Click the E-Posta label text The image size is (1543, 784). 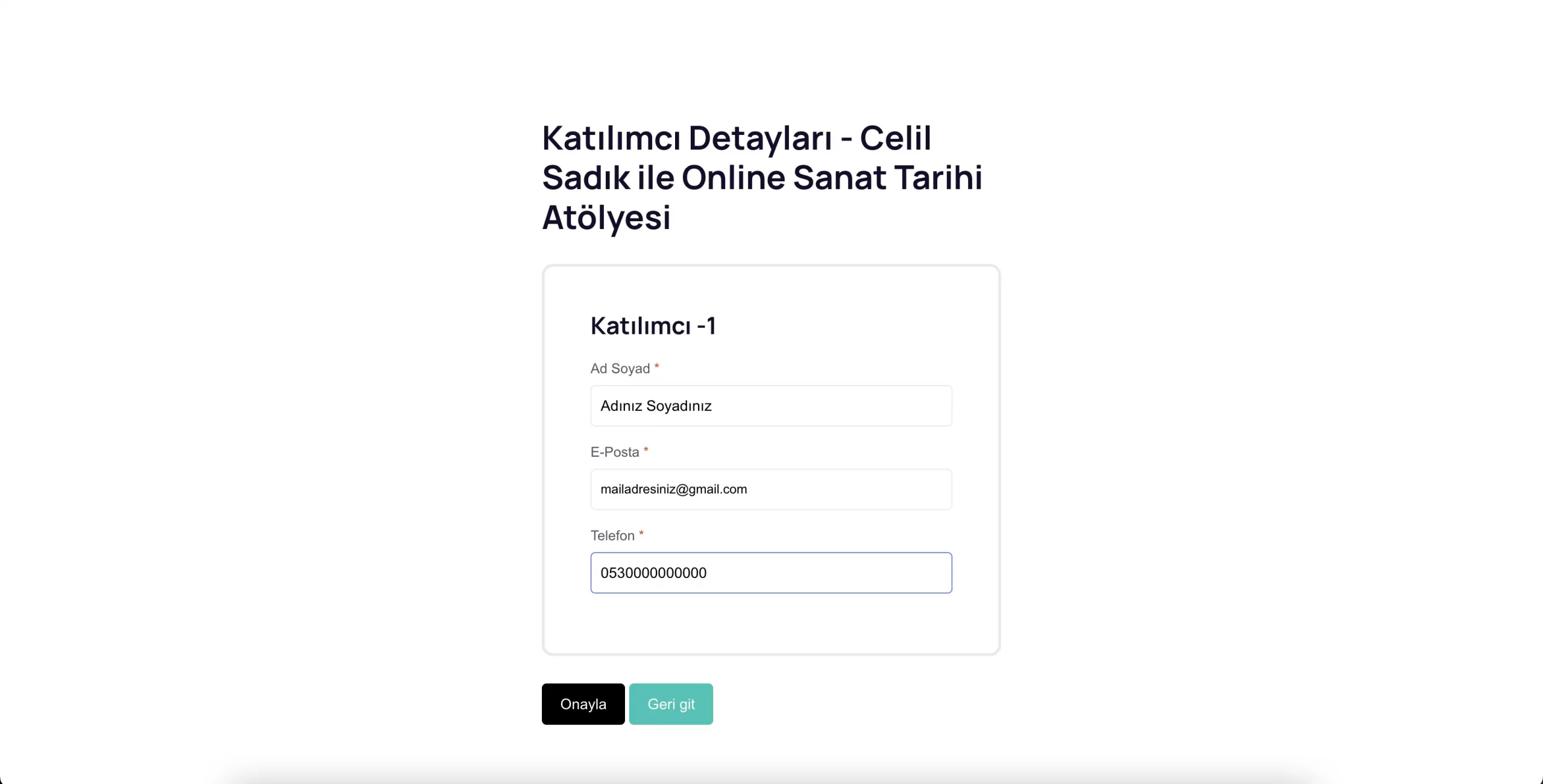coord(614,452)
